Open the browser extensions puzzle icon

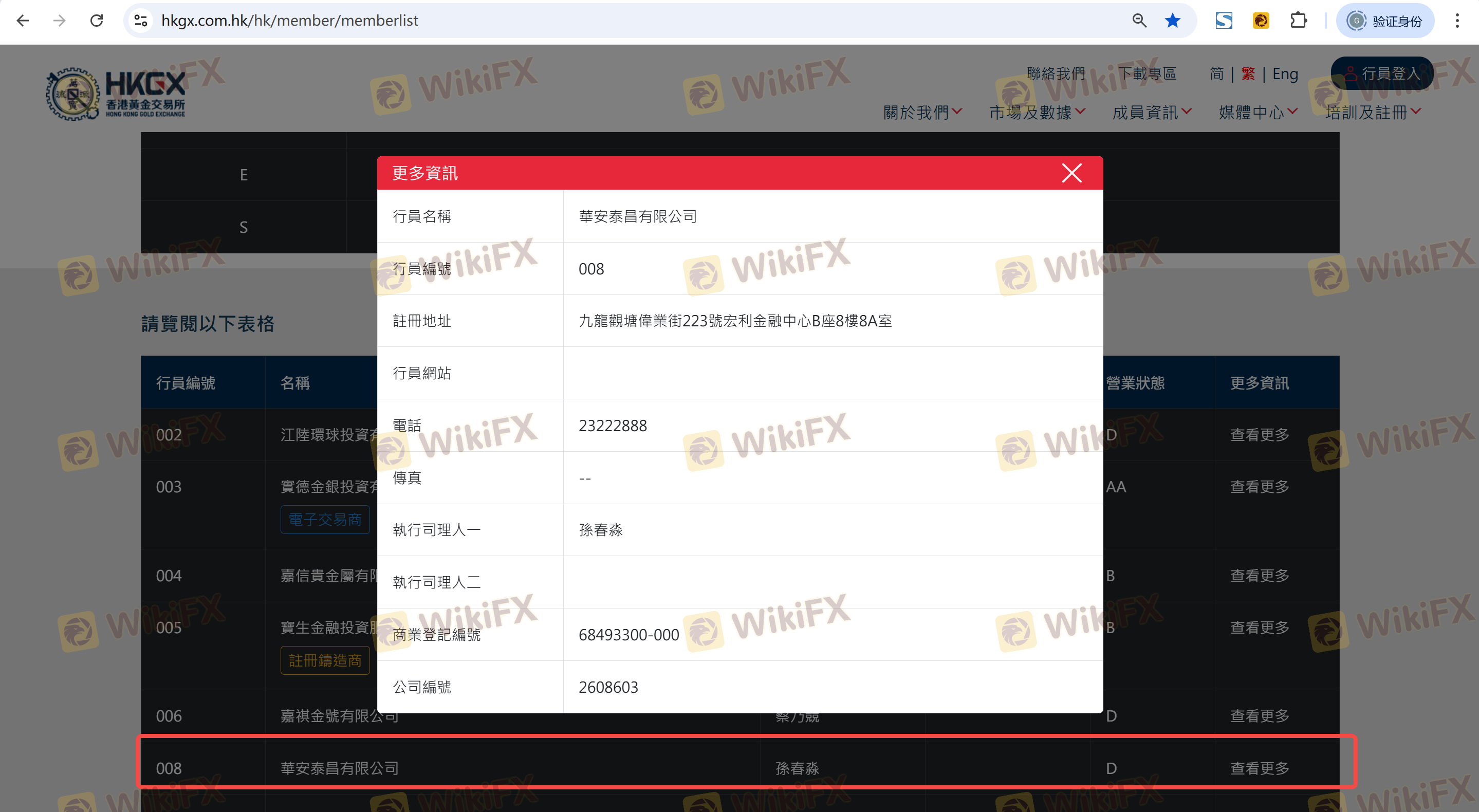point(1298,21)
